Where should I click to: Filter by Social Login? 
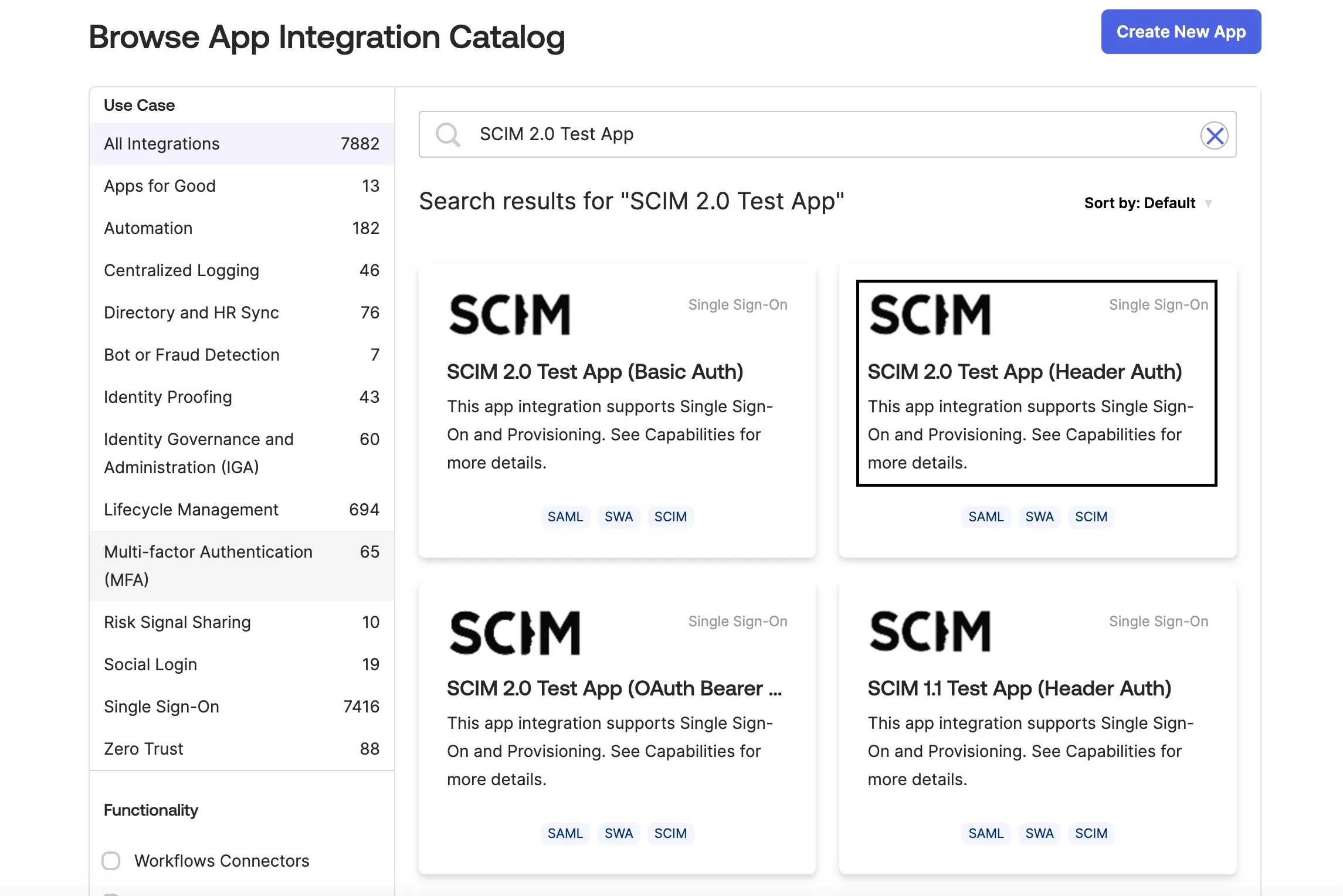pyautogui.click(x=242, y=664)
